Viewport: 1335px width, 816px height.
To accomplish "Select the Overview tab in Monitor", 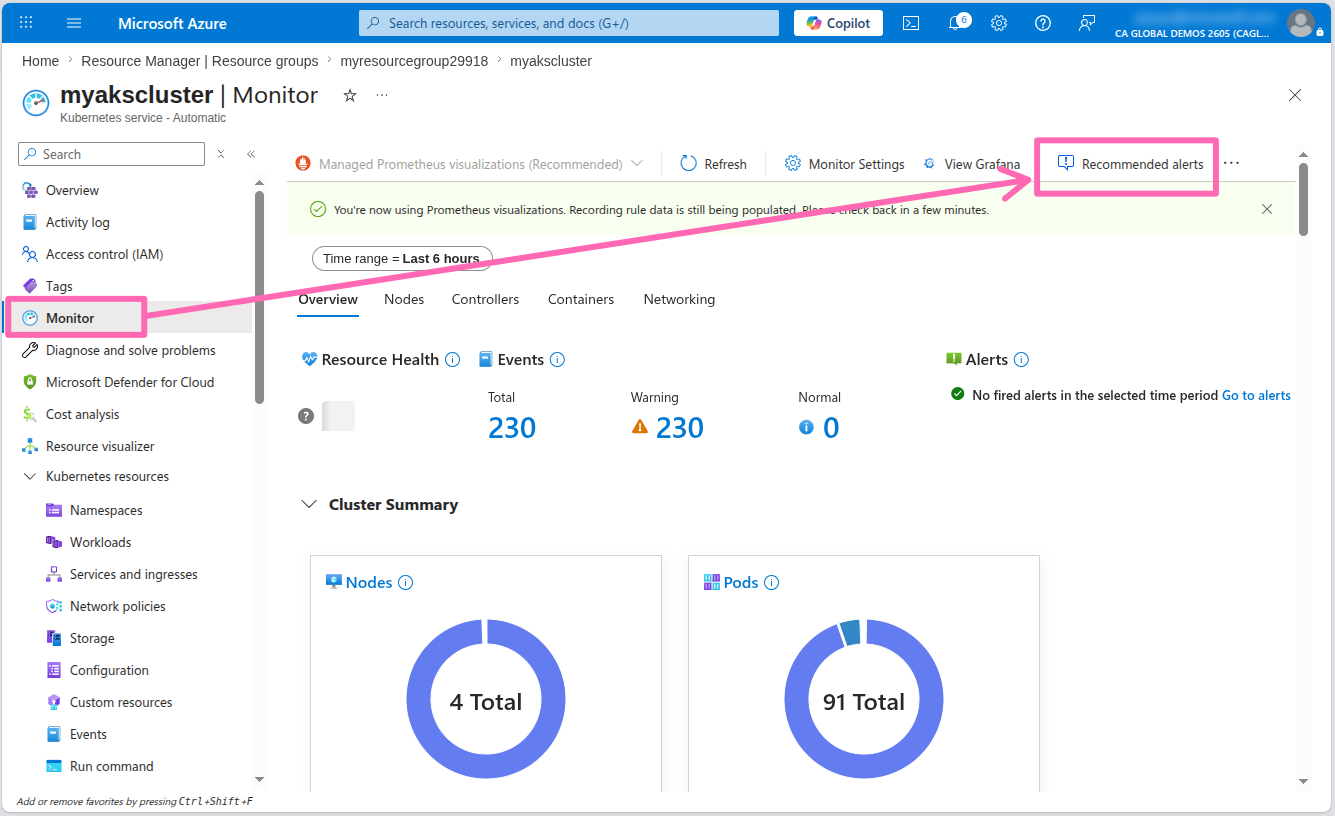I will [328, 299].
